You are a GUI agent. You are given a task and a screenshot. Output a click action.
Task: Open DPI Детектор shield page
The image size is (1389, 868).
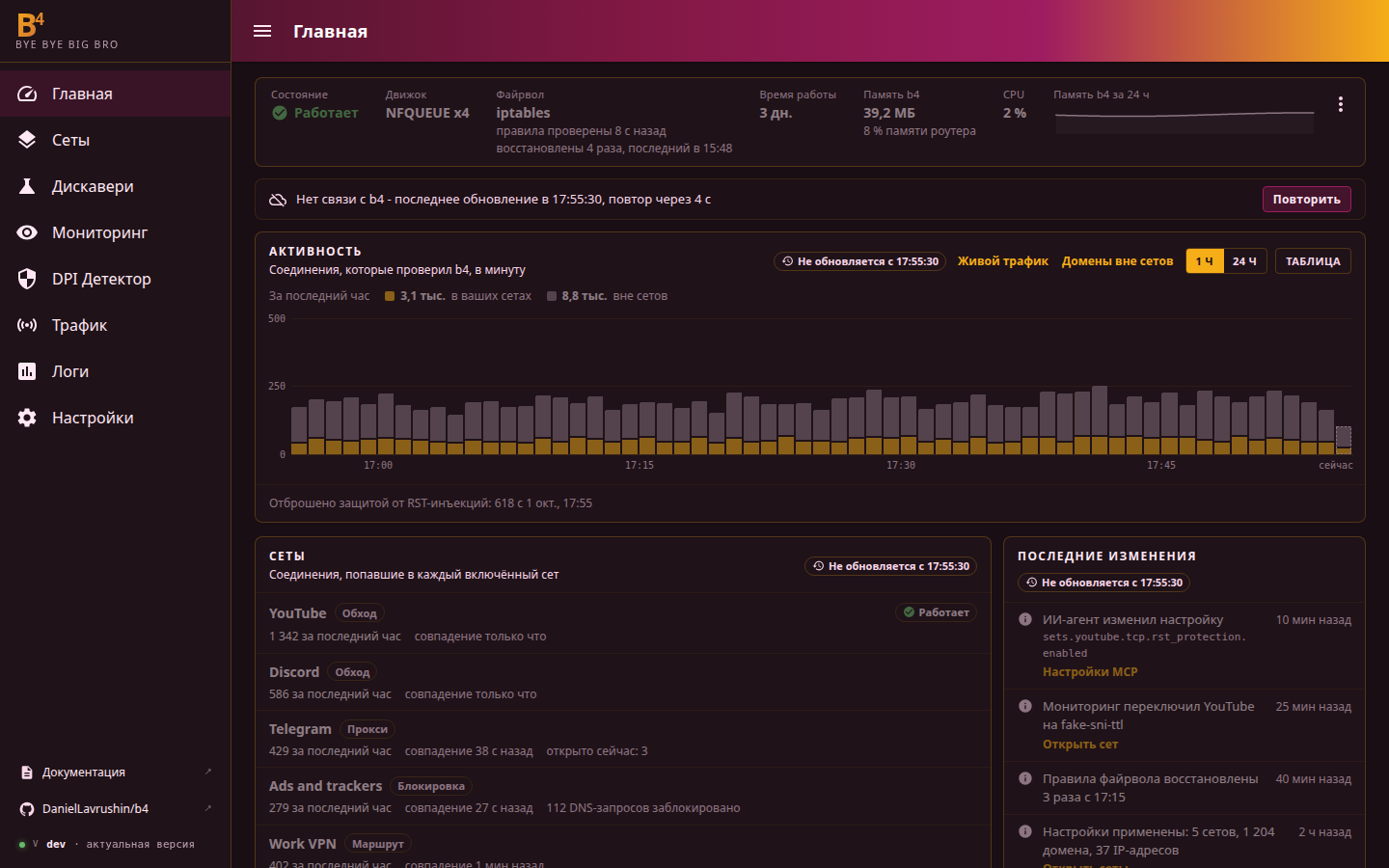point(116,279)
